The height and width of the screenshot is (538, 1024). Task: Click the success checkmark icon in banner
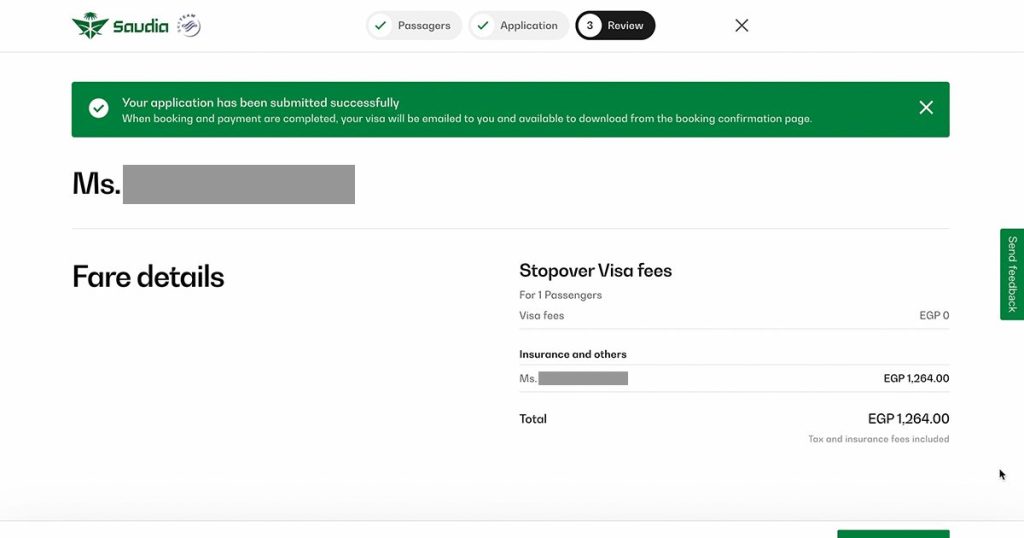(x=99, y=109)
